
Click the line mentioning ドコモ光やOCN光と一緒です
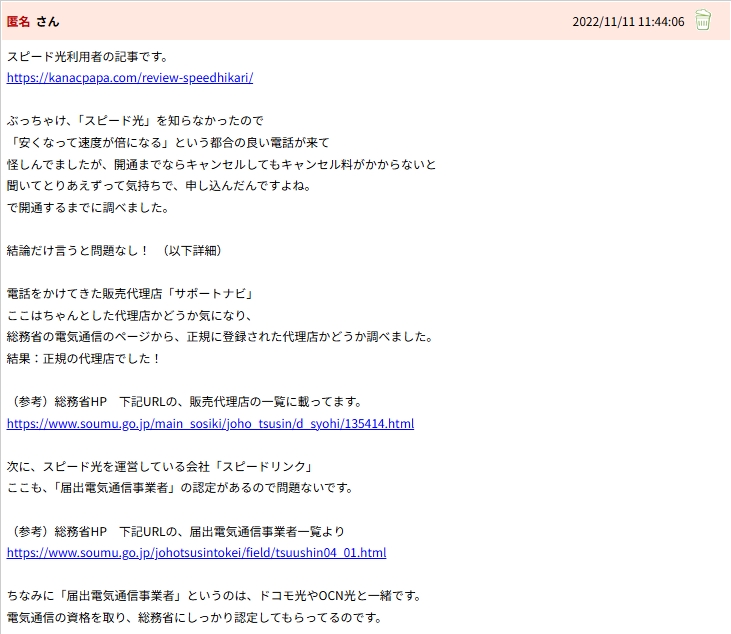point(214,596)
